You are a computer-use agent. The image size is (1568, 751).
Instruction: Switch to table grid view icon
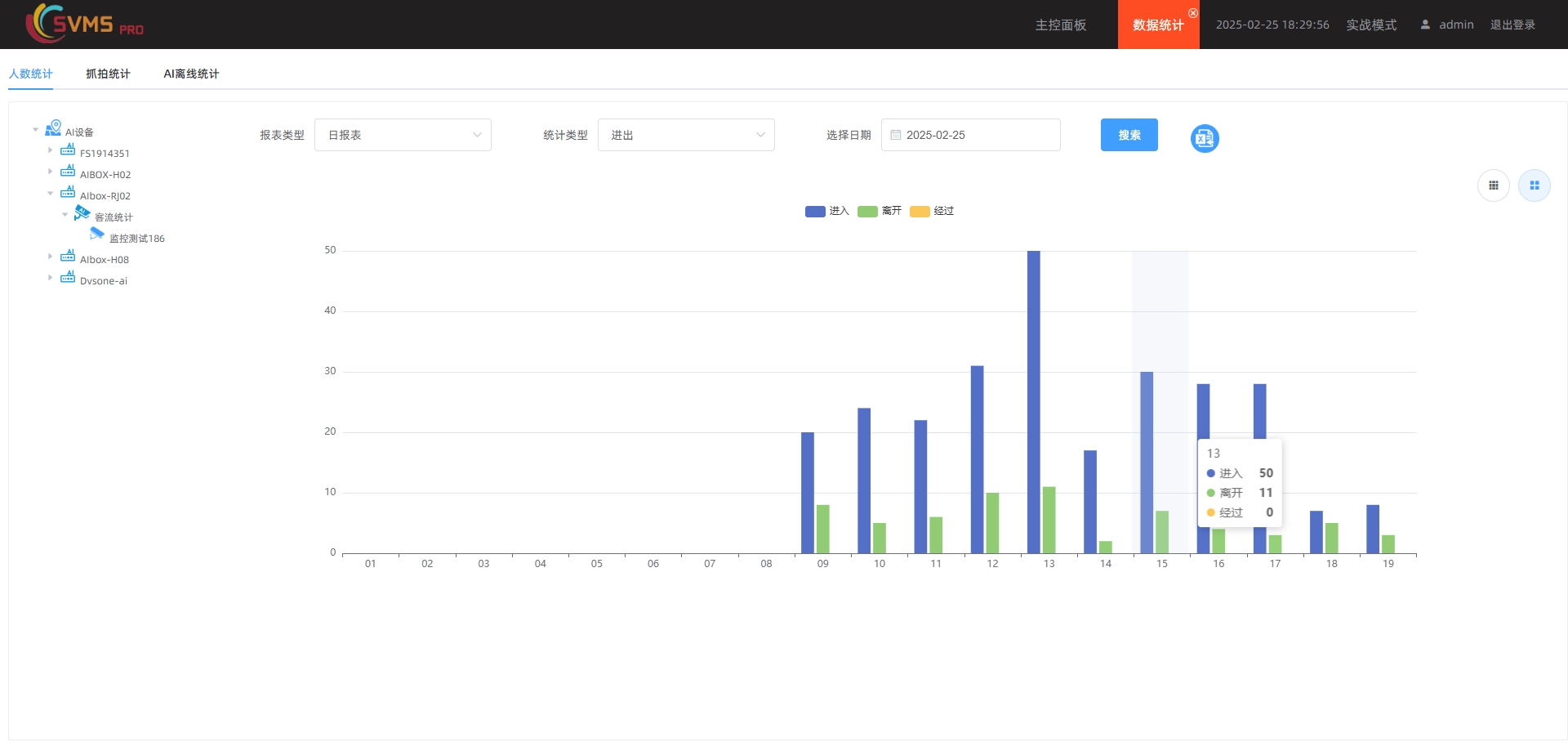coord(1493,186)
